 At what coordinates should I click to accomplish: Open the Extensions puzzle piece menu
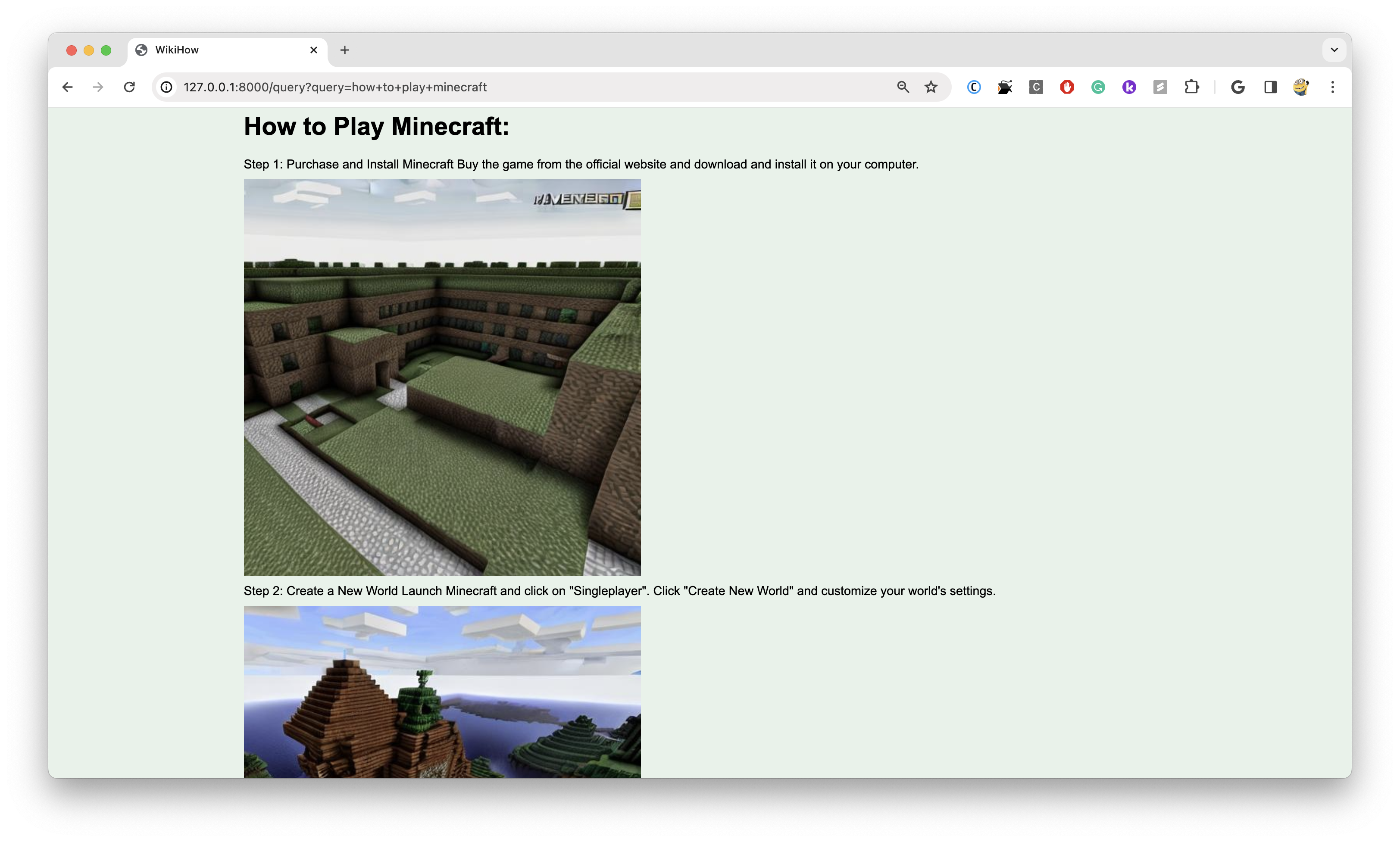click(x=1192, y=87)
